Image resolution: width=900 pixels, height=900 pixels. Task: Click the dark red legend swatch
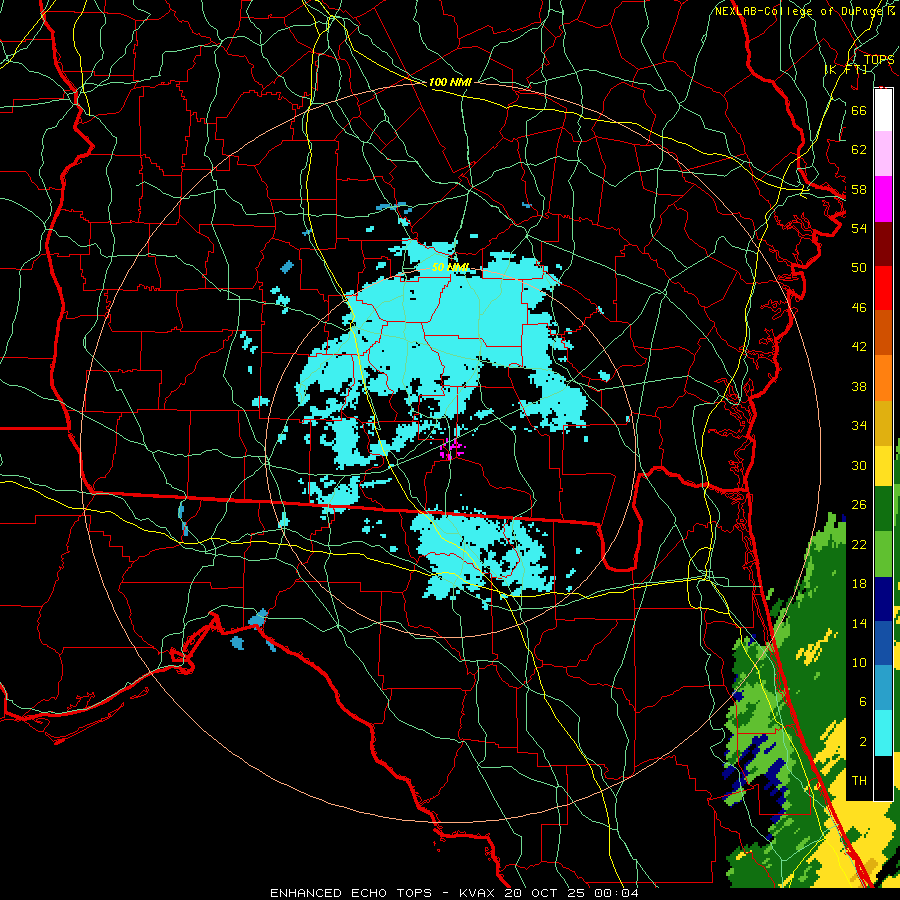[883, 243]
